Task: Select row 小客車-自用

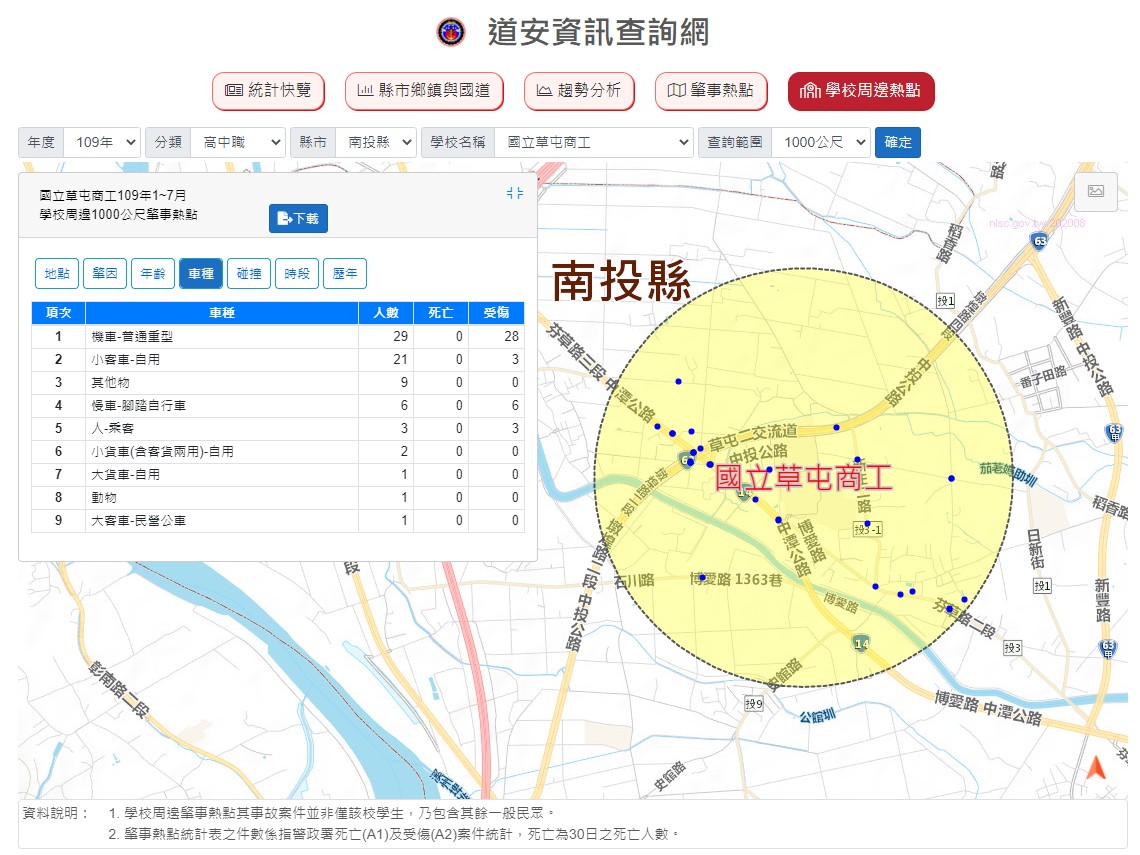Action: point(278,359)
